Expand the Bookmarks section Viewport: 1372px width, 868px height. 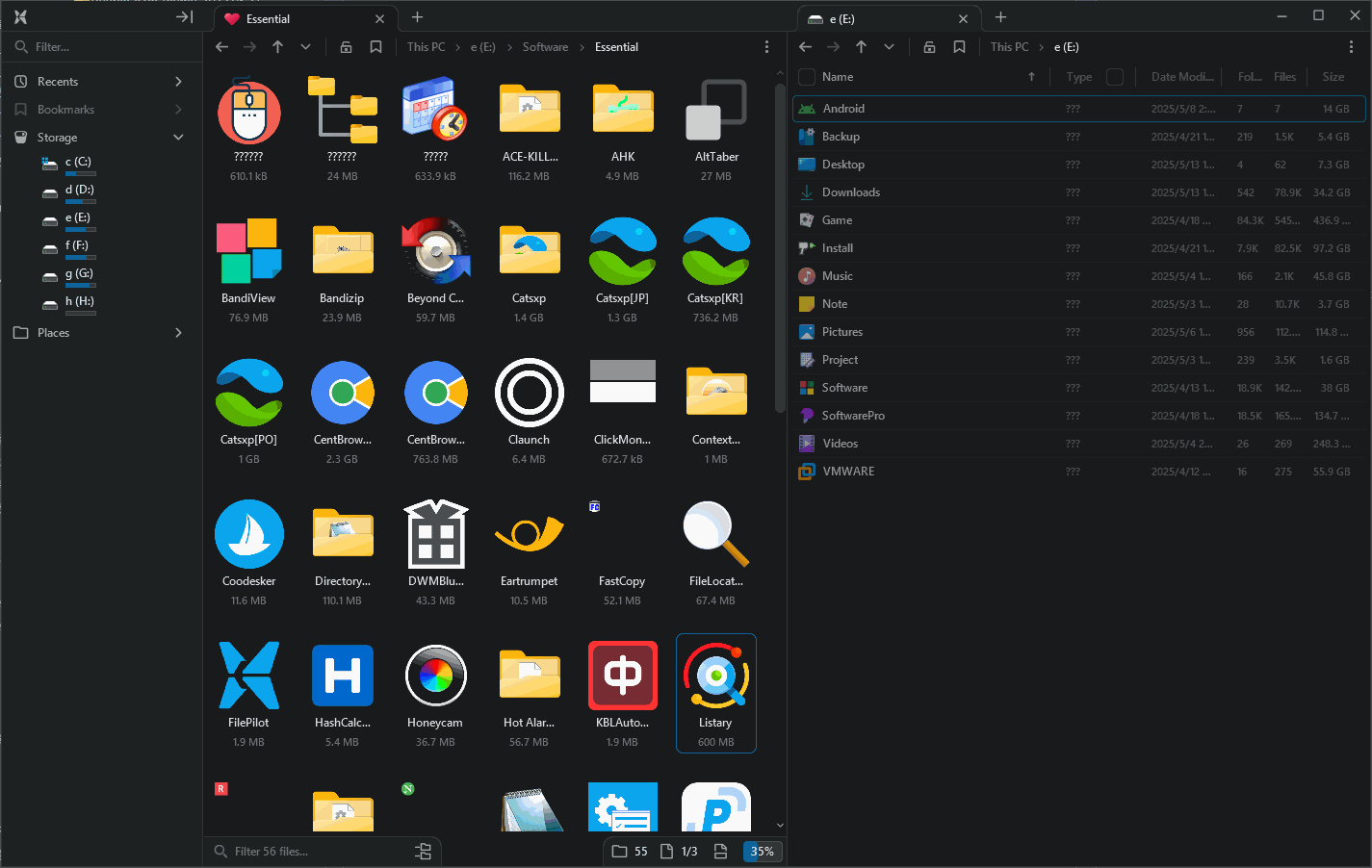pos(179,110)
